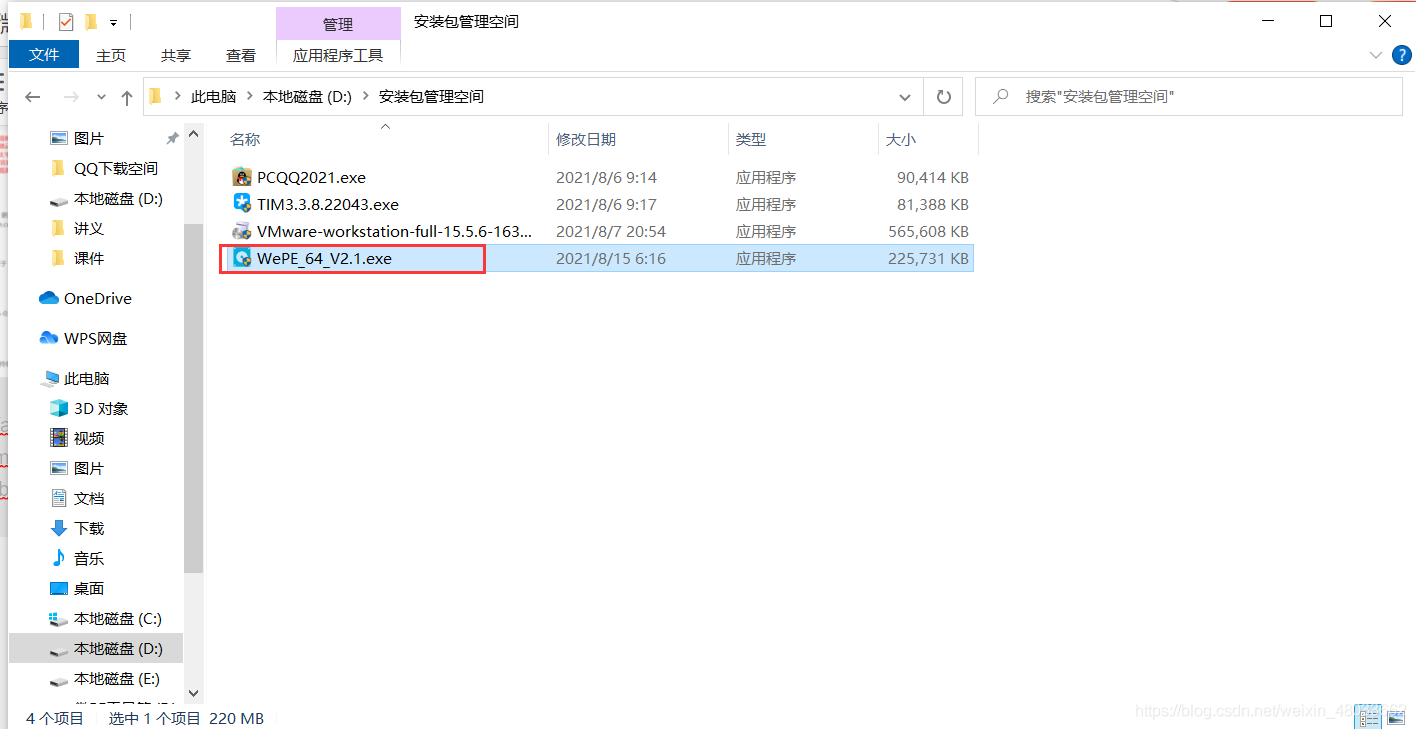Click the 2021/8/15 6:16 modified date
1416x729 pixels.
611,258
